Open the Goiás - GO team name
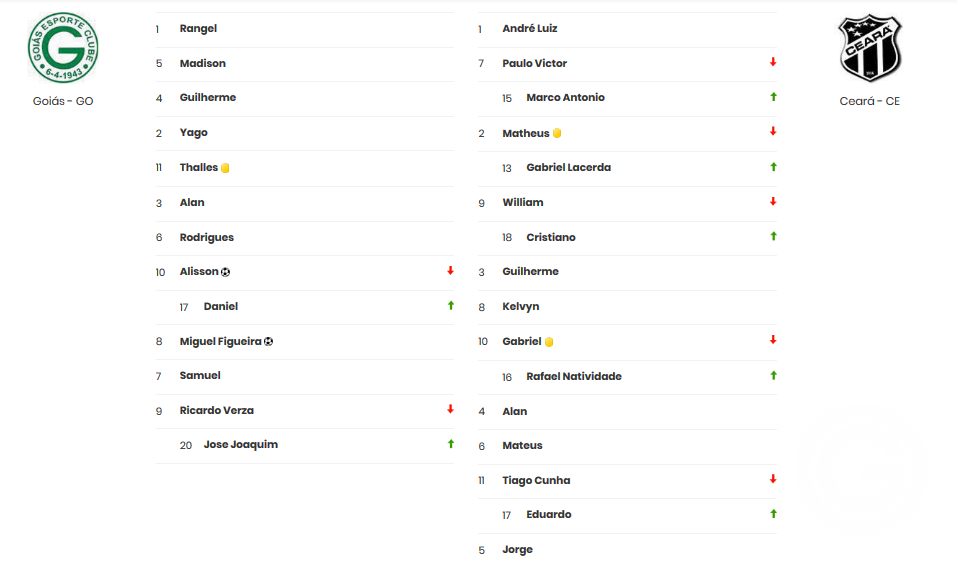Screen dimensions: 957x565 [x=63, y=101]
